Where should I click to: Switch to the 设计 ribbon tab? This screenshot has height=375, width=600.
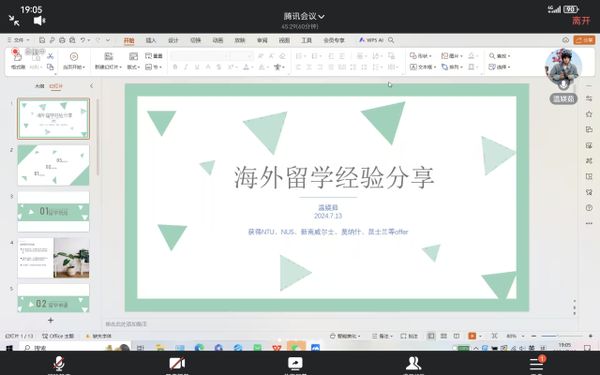pos(173,40)
